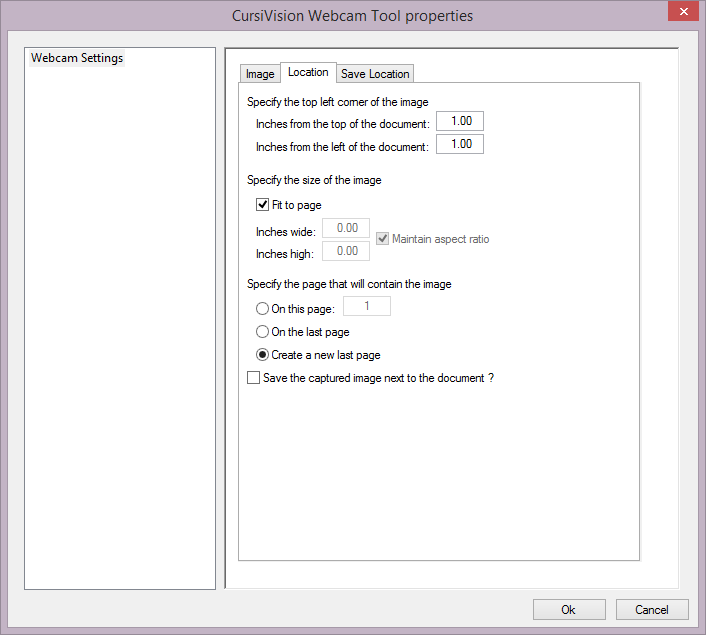Click the inches from left of document field
Viewport: 706px width, 635px height.
[x=460, y=145]
